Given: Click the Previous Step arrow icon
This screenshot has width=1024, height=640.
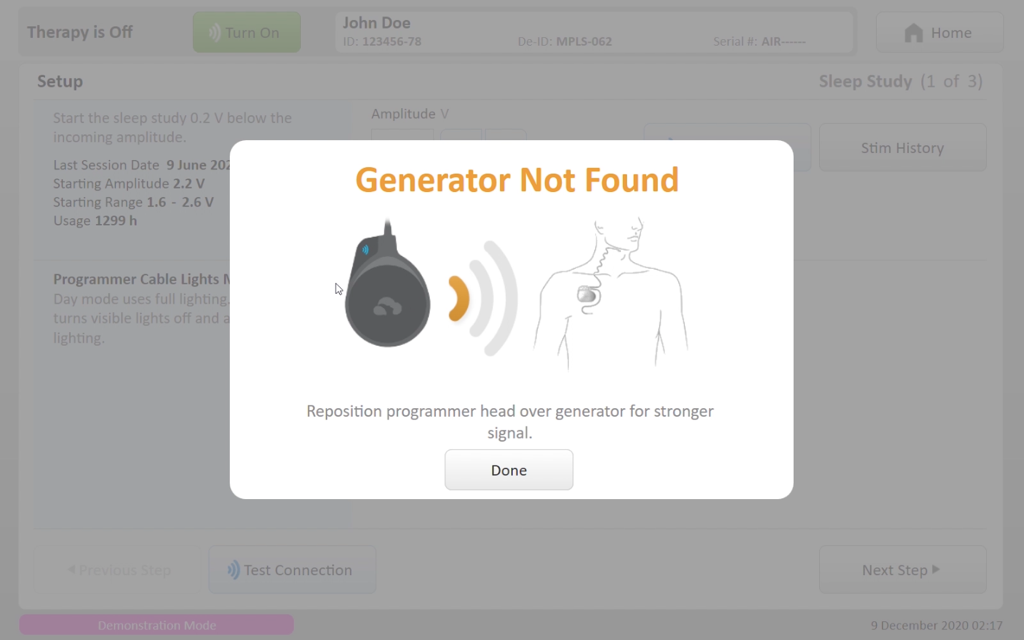Looking at the screenshot, I should [71, 569].
